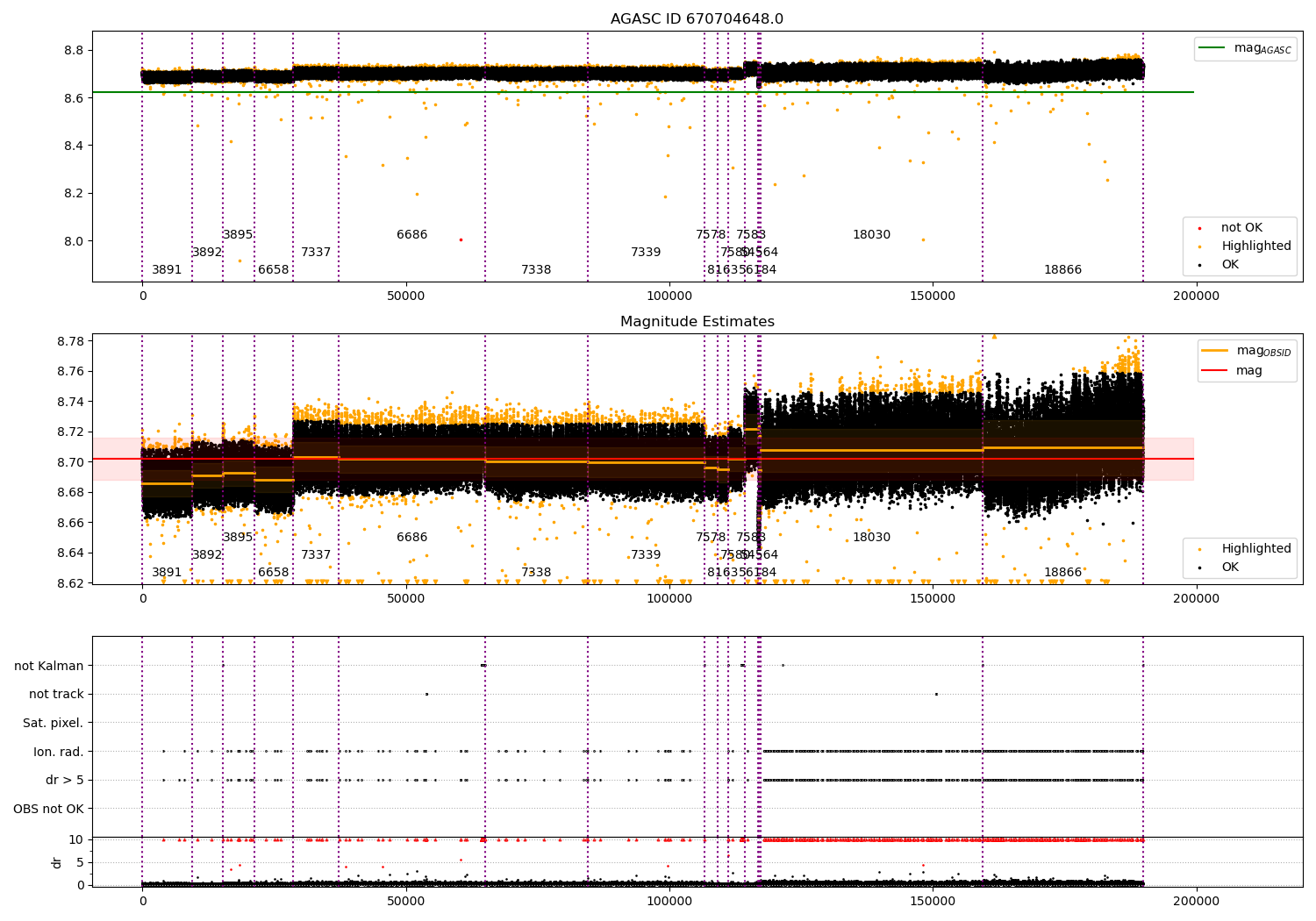
Task: Click obsid label 6658 in Magnitude Estimates plot
Action: [273, 573]
